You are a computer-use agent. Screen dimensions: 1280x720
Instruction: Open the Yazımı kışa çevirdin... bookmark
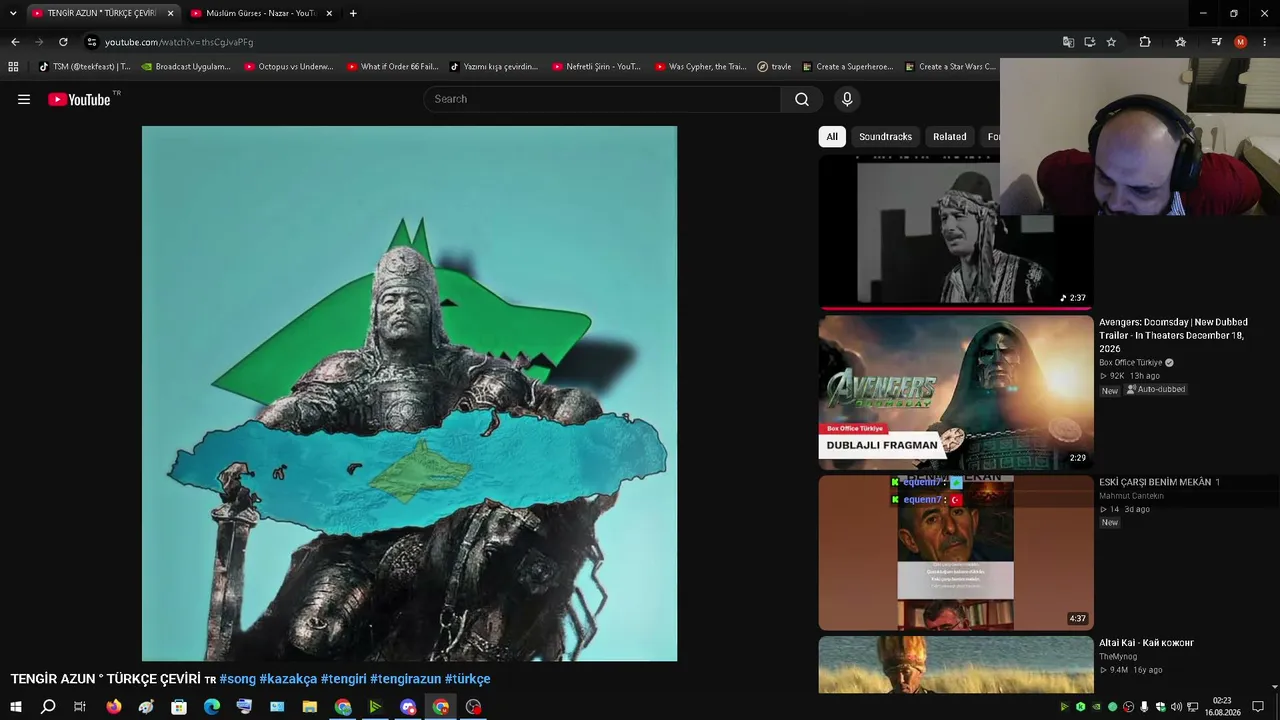click(493, 67)
